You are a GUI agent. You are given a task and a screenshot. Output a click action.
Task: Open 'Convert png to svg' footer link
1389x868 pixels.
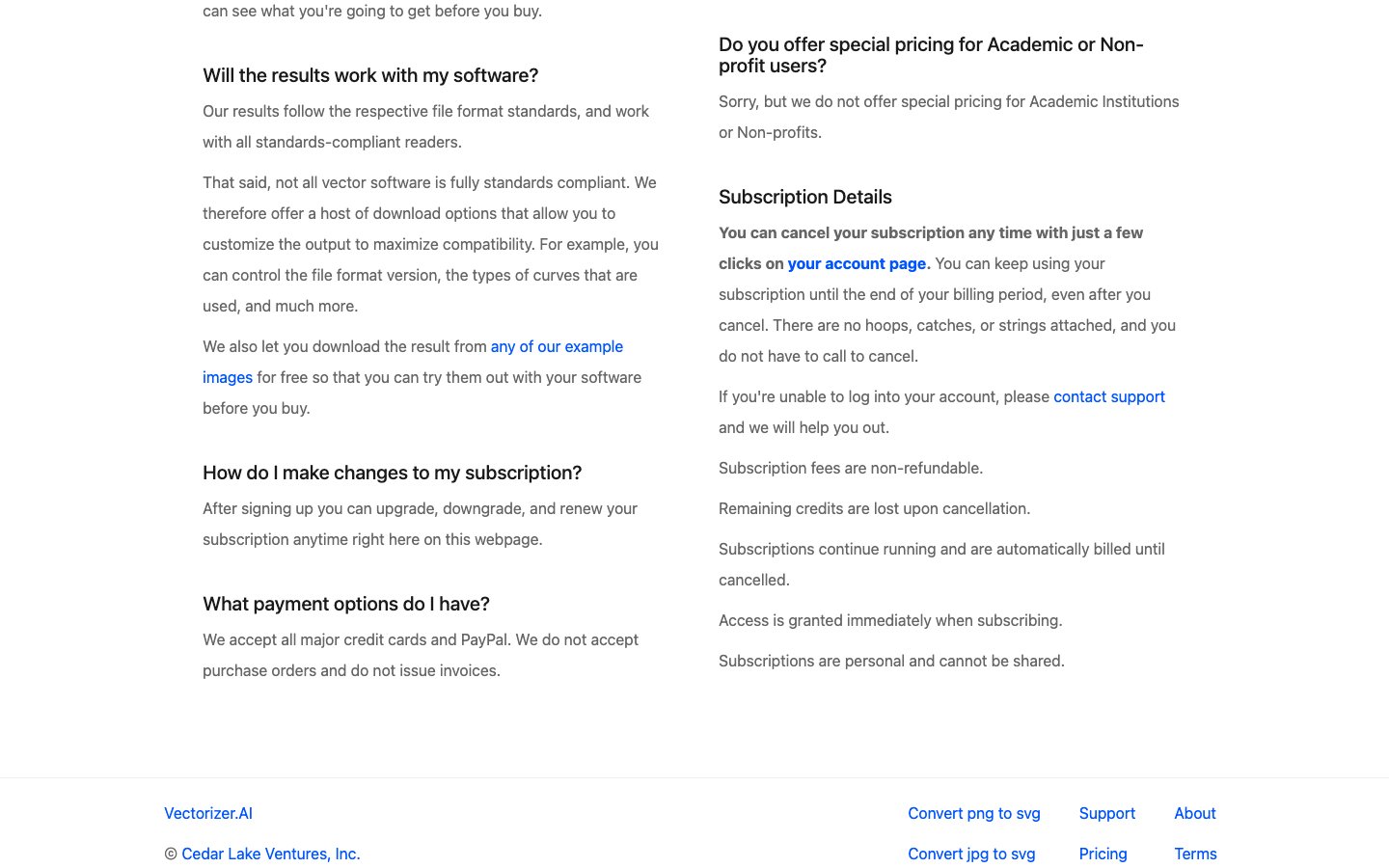click(x=973, y=813)
